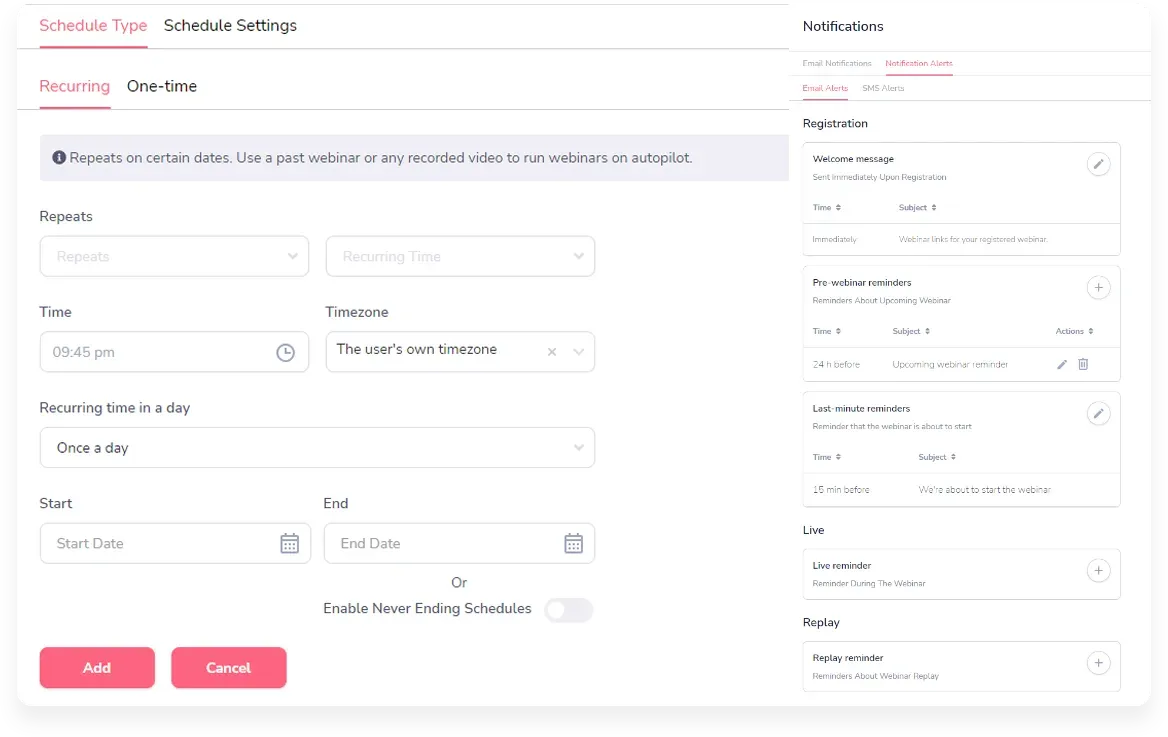The width and height of the screenshot is (1168, 737).
Task: Edit the Last-minute reminders with pencil icon
Action: tap(1098, 414)
